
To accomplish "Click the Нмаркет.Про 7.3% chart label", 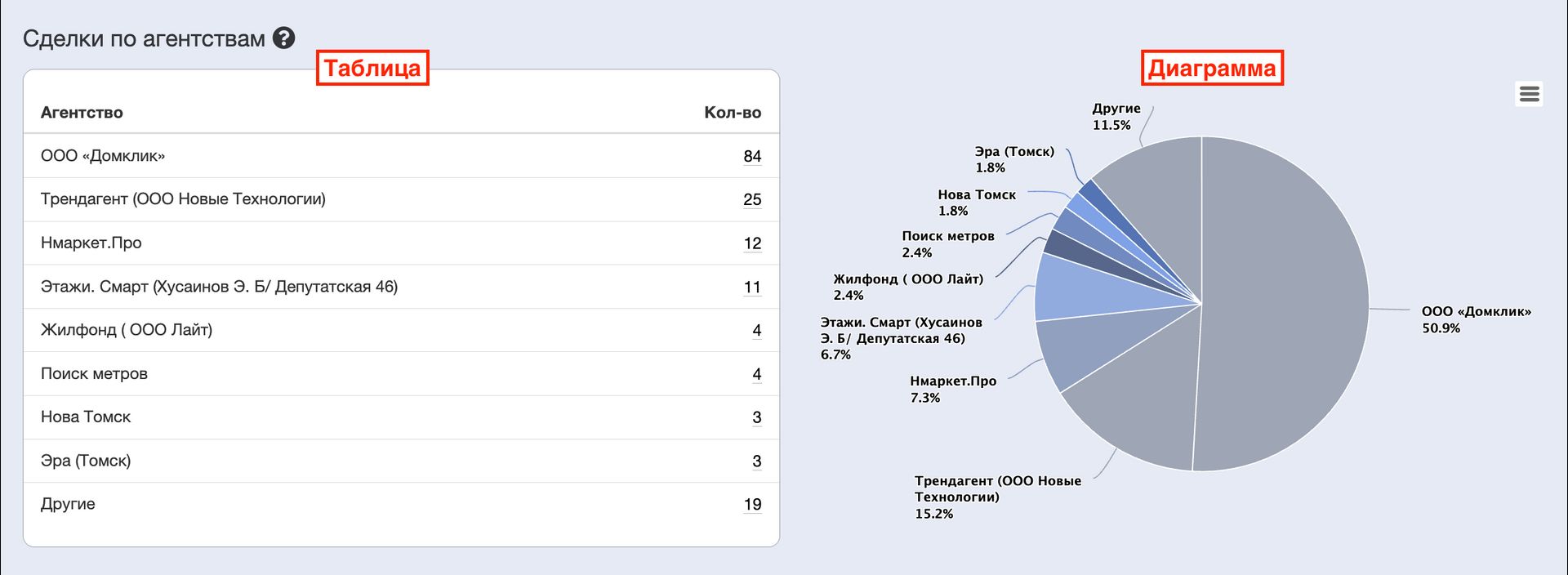I will 953,389.
